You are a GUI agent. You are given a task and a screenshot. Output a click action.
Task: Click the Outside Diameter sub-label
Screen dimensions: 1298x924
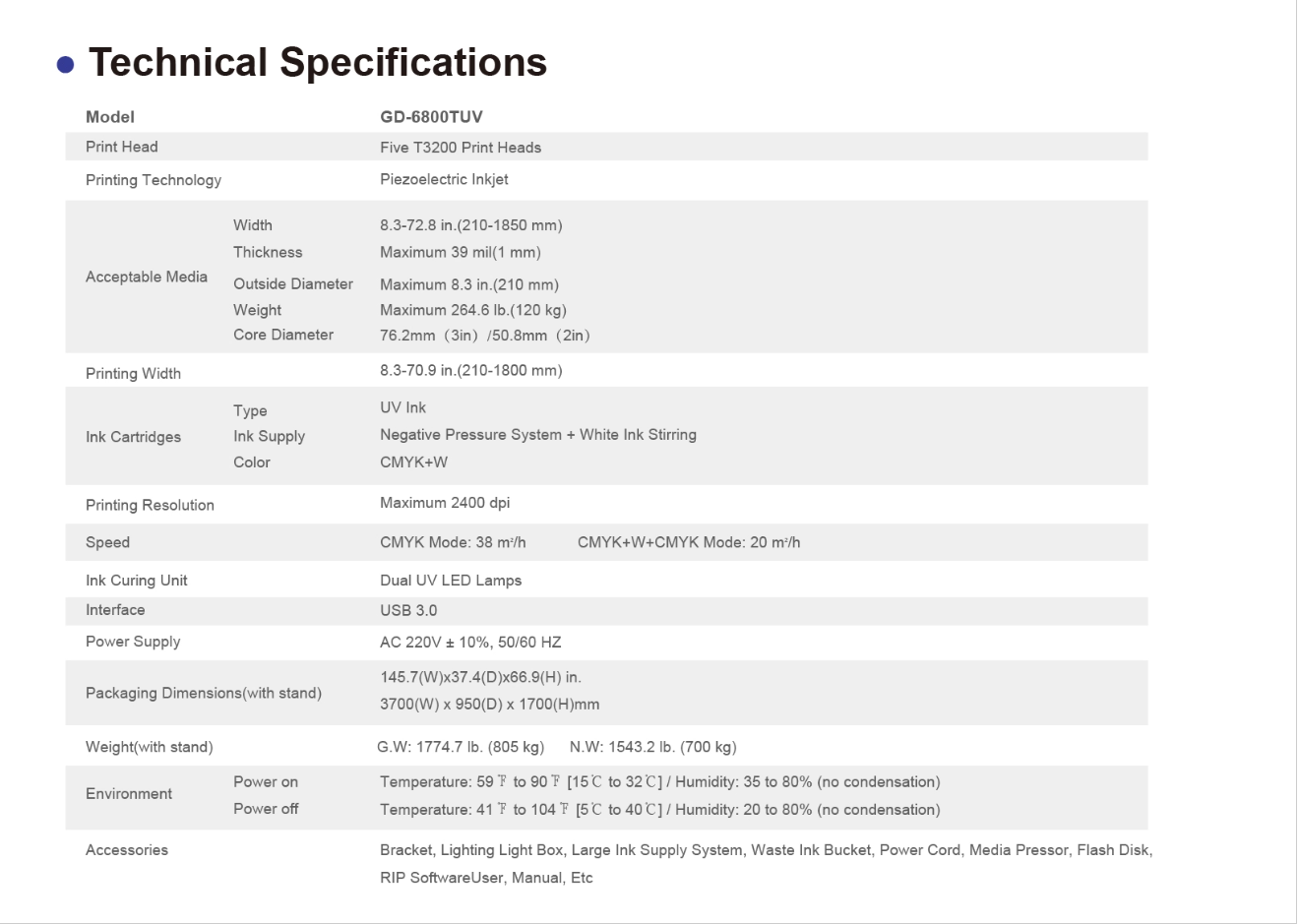[x=292, y=283]
